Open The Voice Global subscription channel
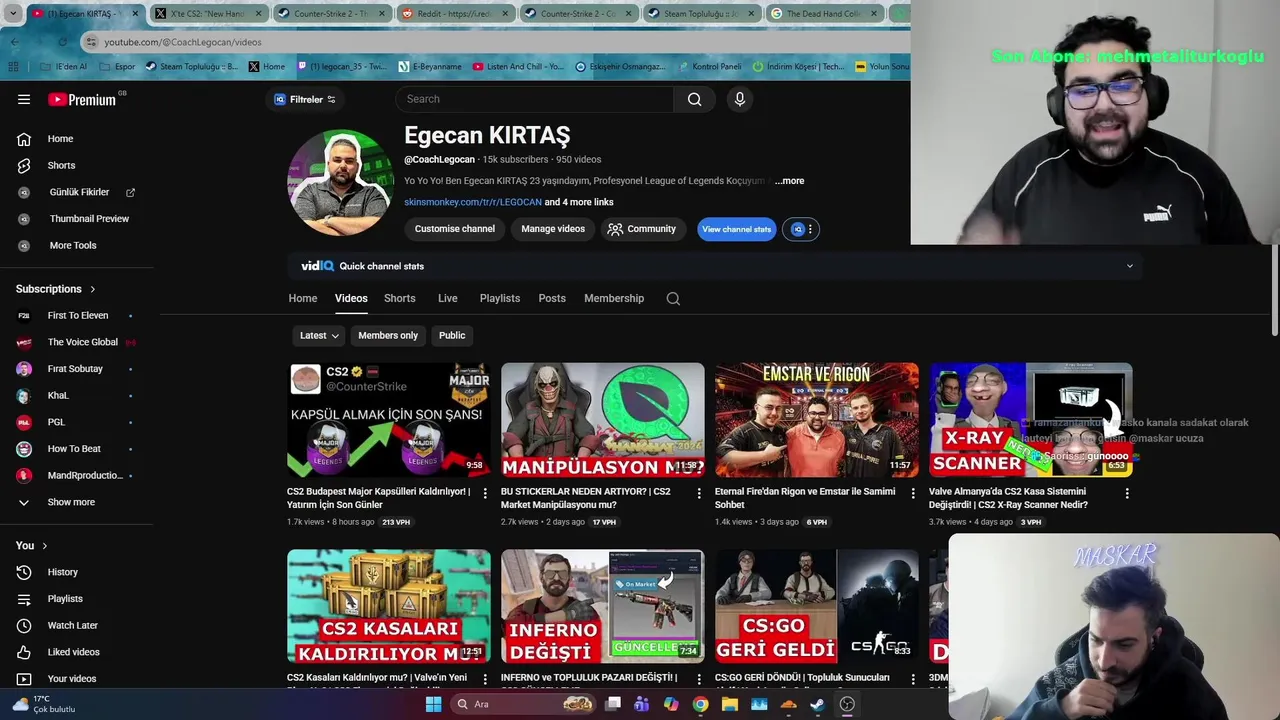 click(82, 342)
